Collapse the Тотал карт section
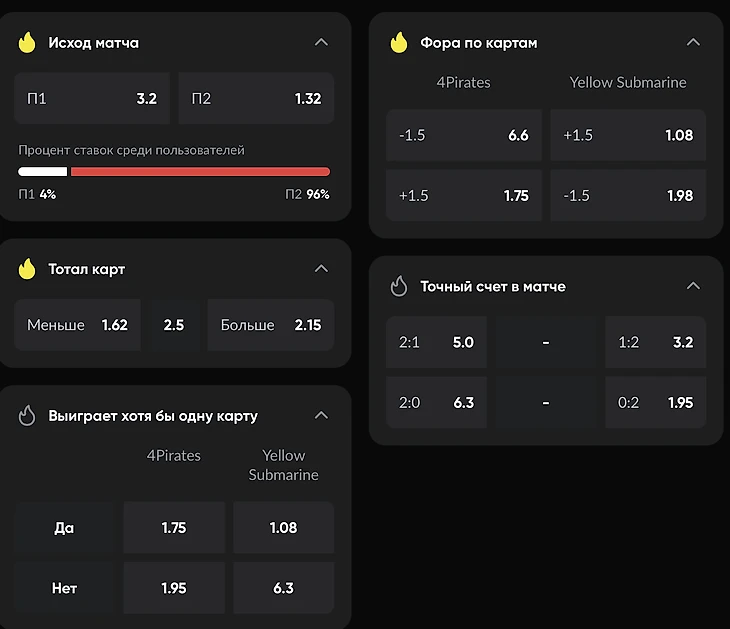The height and width of the screenshot is (629, 730). [321, 269]
